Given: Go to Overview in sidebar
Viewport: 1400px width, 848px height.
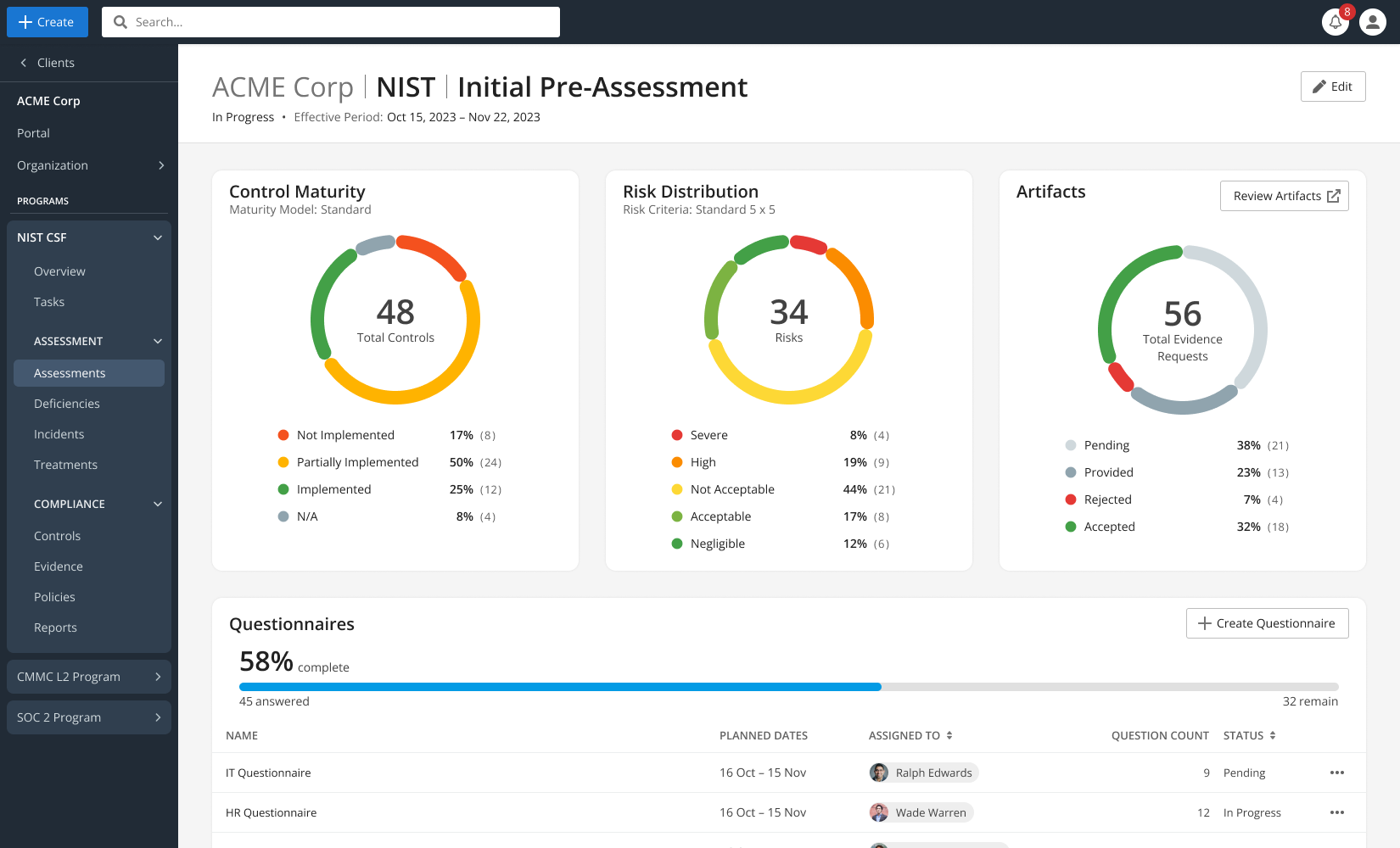Looking at the screenshot, I should pyautogui.click(x=59, y=271).
